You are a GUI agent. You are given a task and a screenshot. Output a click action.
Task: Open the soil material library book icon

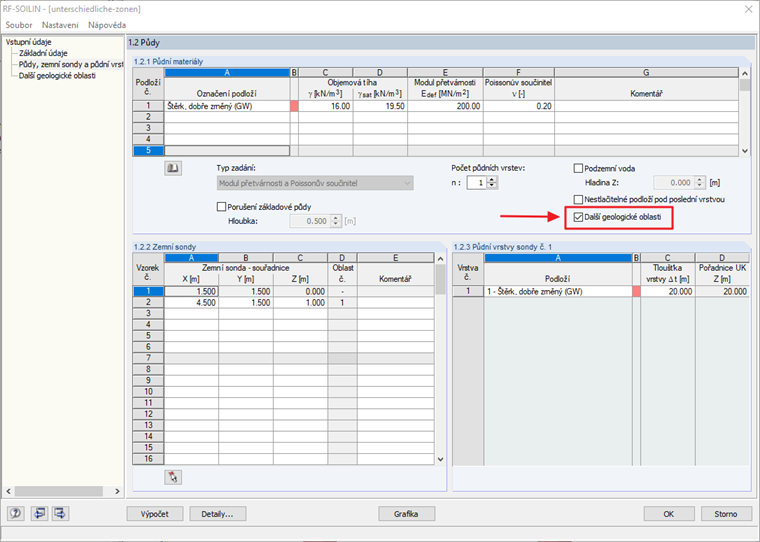(173, 168)
